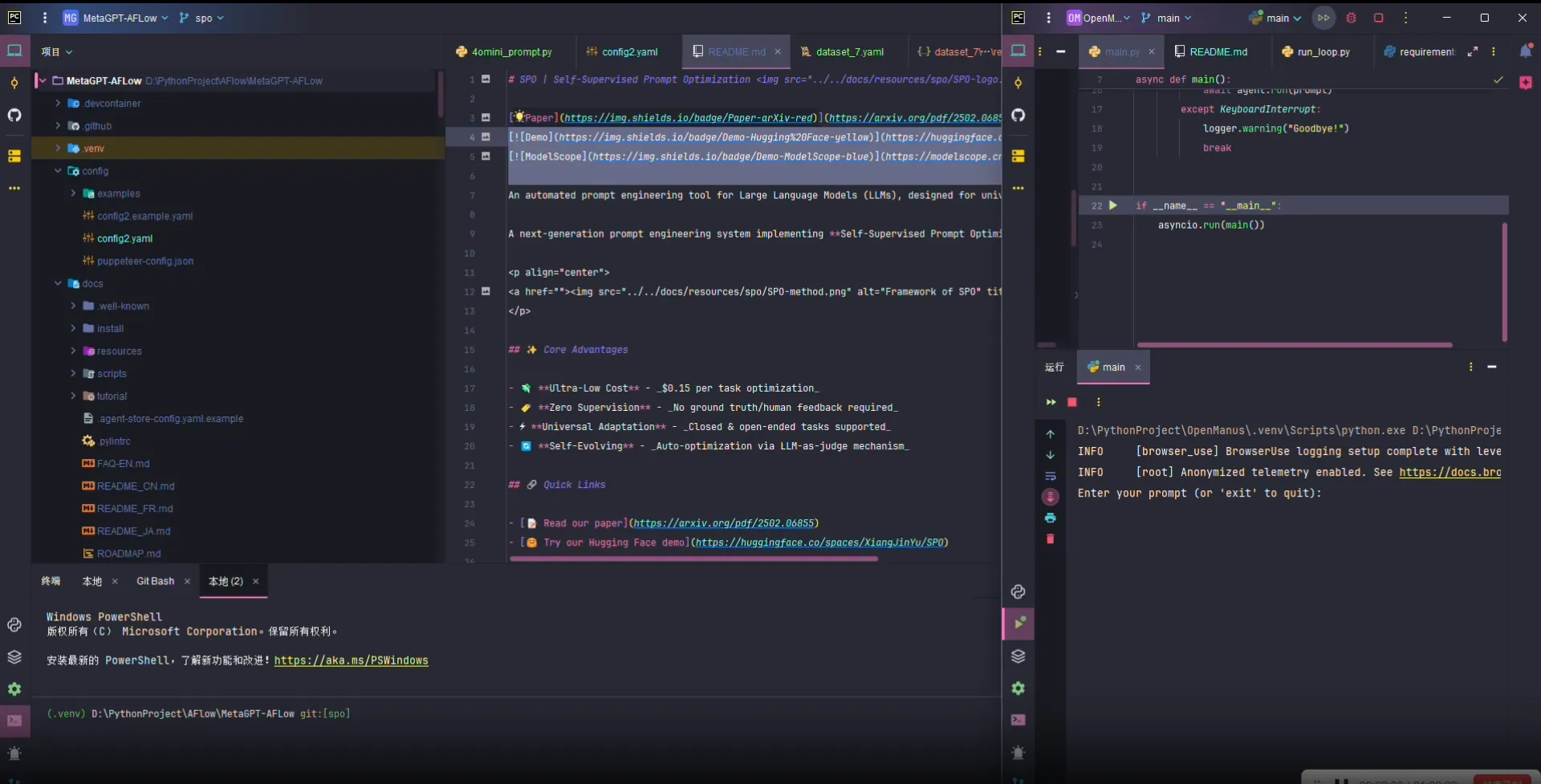Expand the resources folder
The height and width of the screenshot is (784, 1541).
[x=73, y=351]
